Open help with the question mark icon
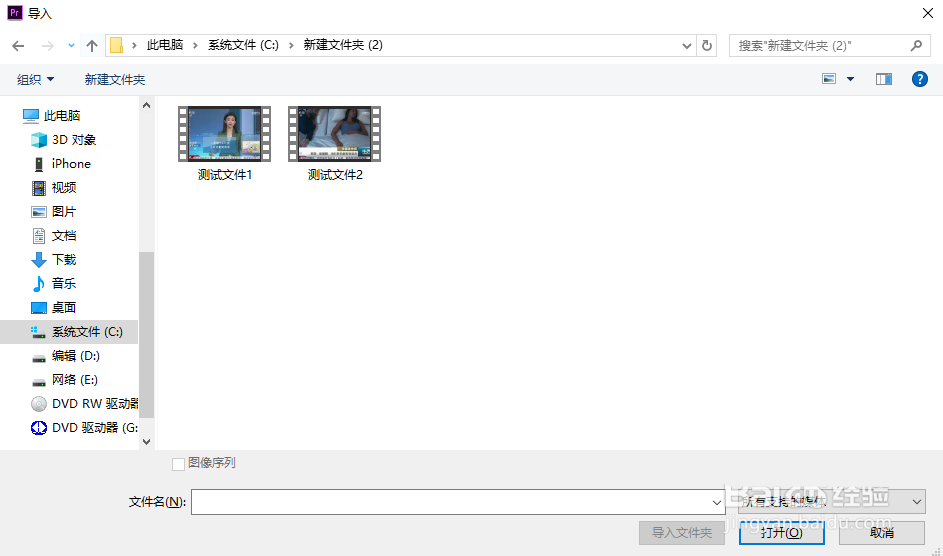943x556 pixels. coord(920,79)
